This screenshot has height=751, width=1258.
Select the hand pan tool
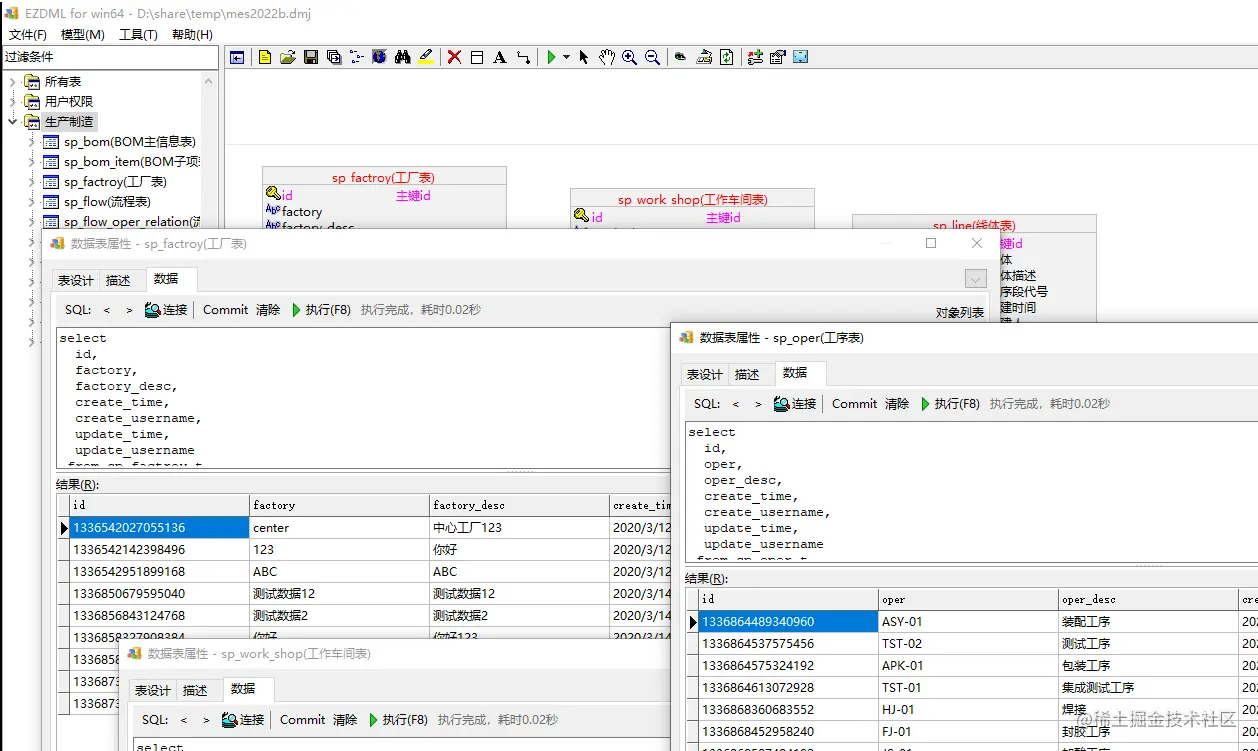tap(607, 58)
